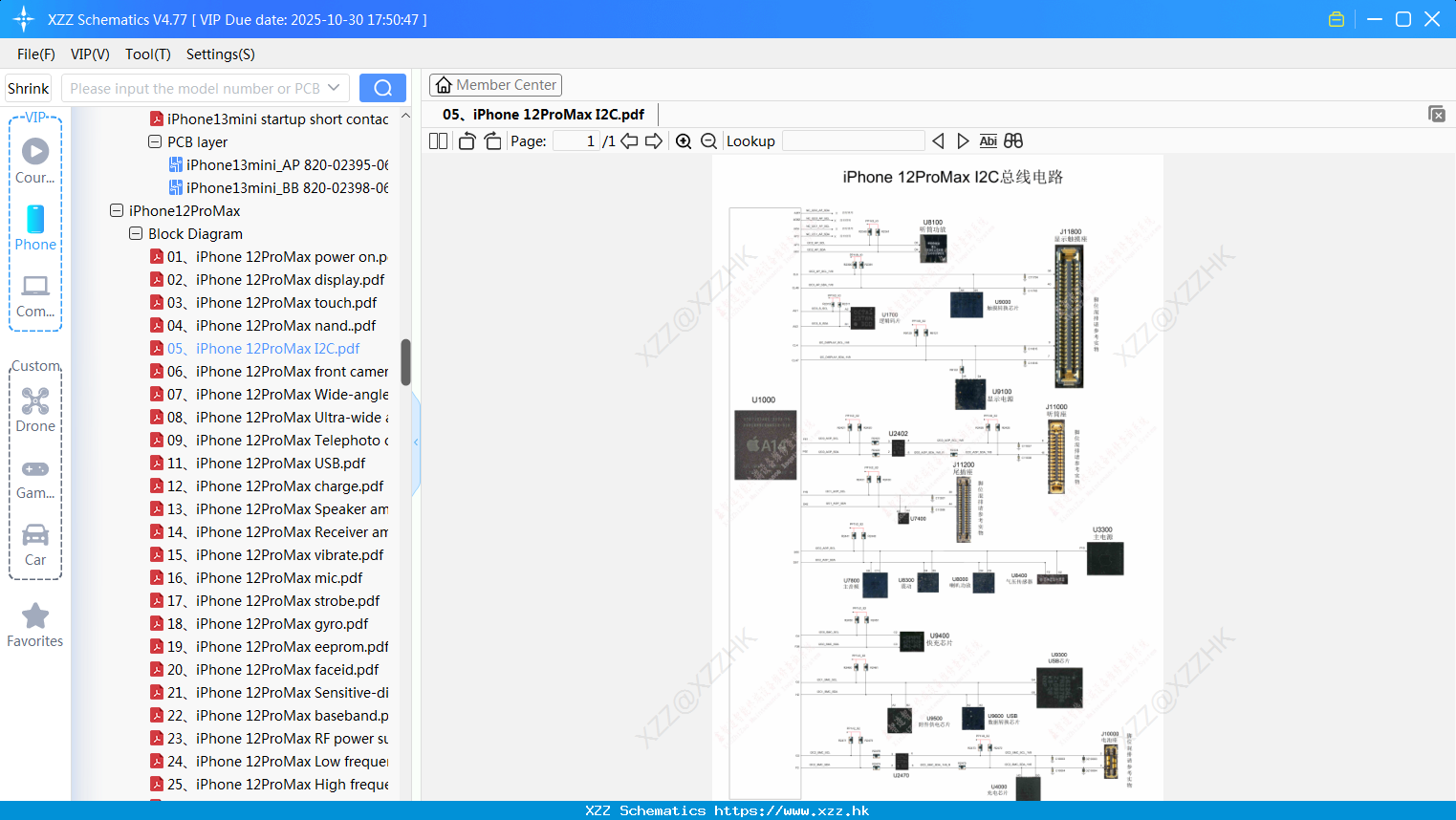Open the Tool menu
The width and height of the screenshot is (1456, 820).
(x=148, y=54)
